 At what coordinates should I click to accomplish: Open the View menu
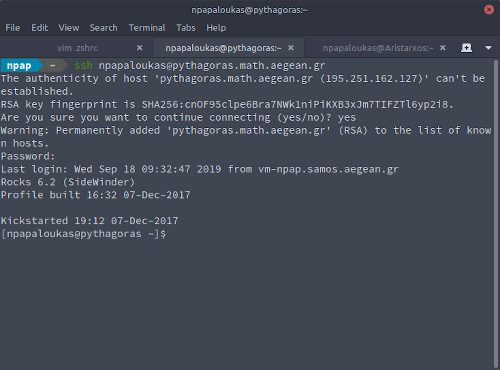pos(69,28)
